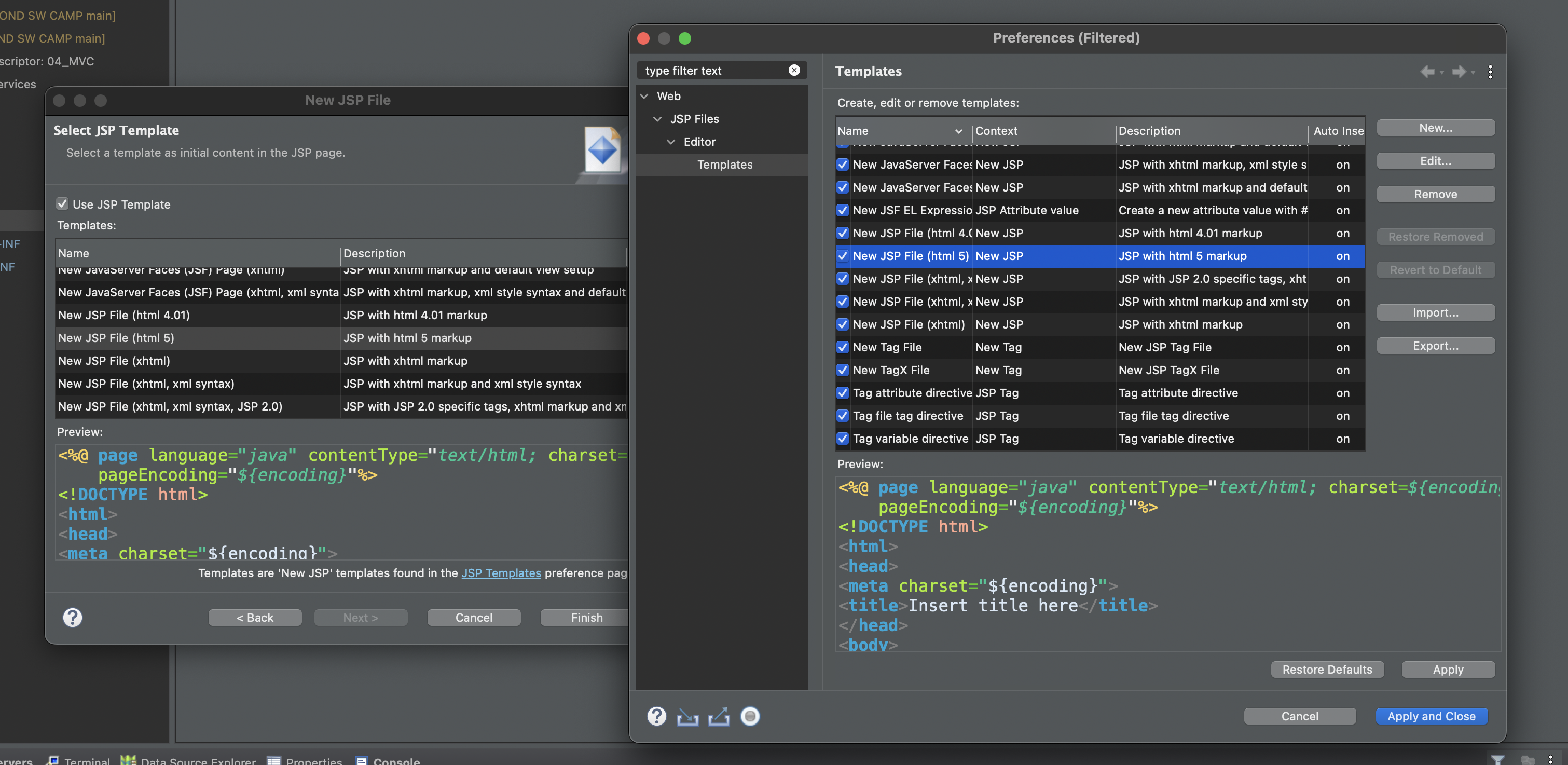
Task: Collapse the Editor tree node
Action: point(671,142)
